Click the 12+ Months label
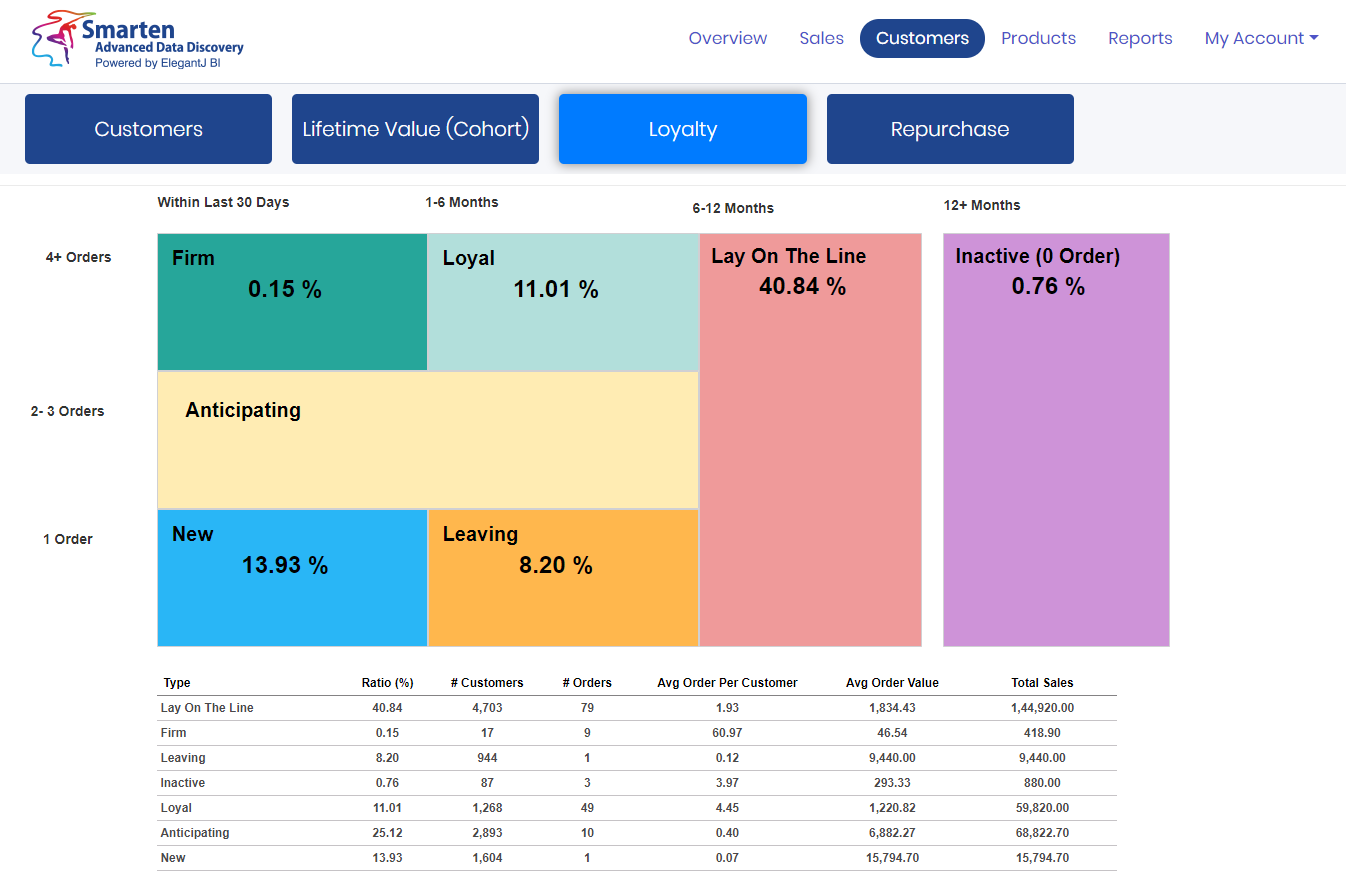 click(x=982, y=205)
